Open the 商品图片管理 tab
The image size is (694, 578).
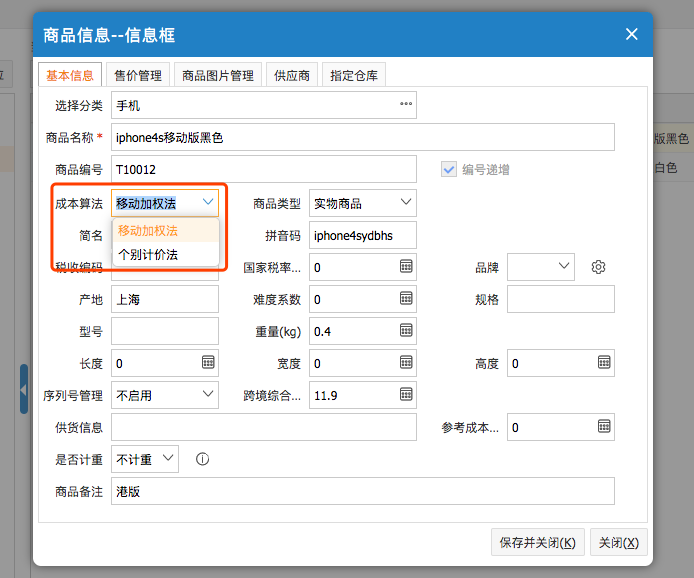point(217,75)
